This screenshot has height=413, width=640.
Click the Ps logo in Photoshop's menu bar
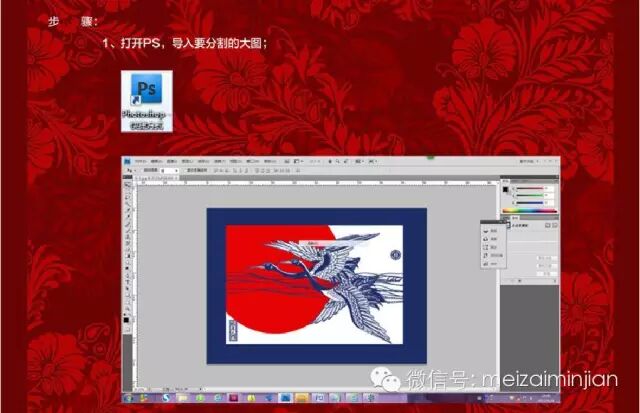pos(127,161)
